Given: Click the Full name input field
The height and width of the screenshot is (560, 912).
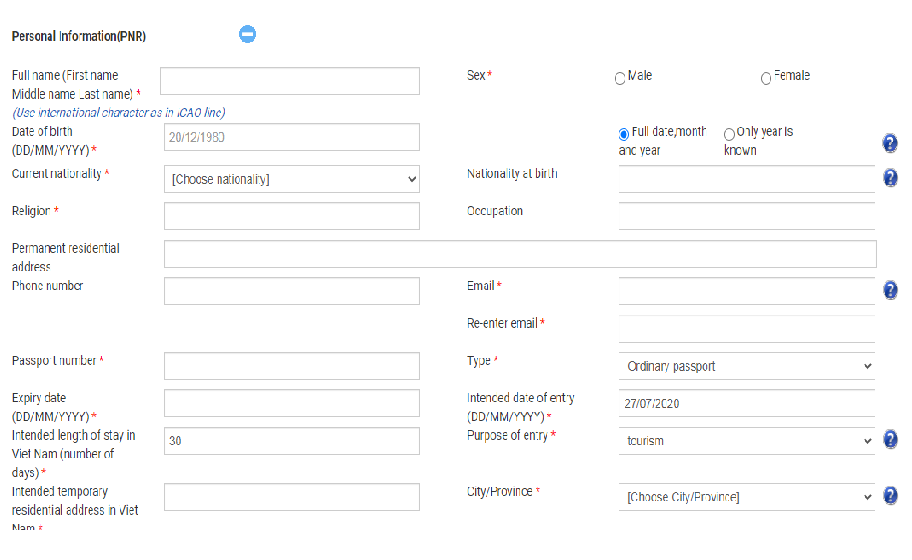Looking at the screenshot, I should 291,81.
